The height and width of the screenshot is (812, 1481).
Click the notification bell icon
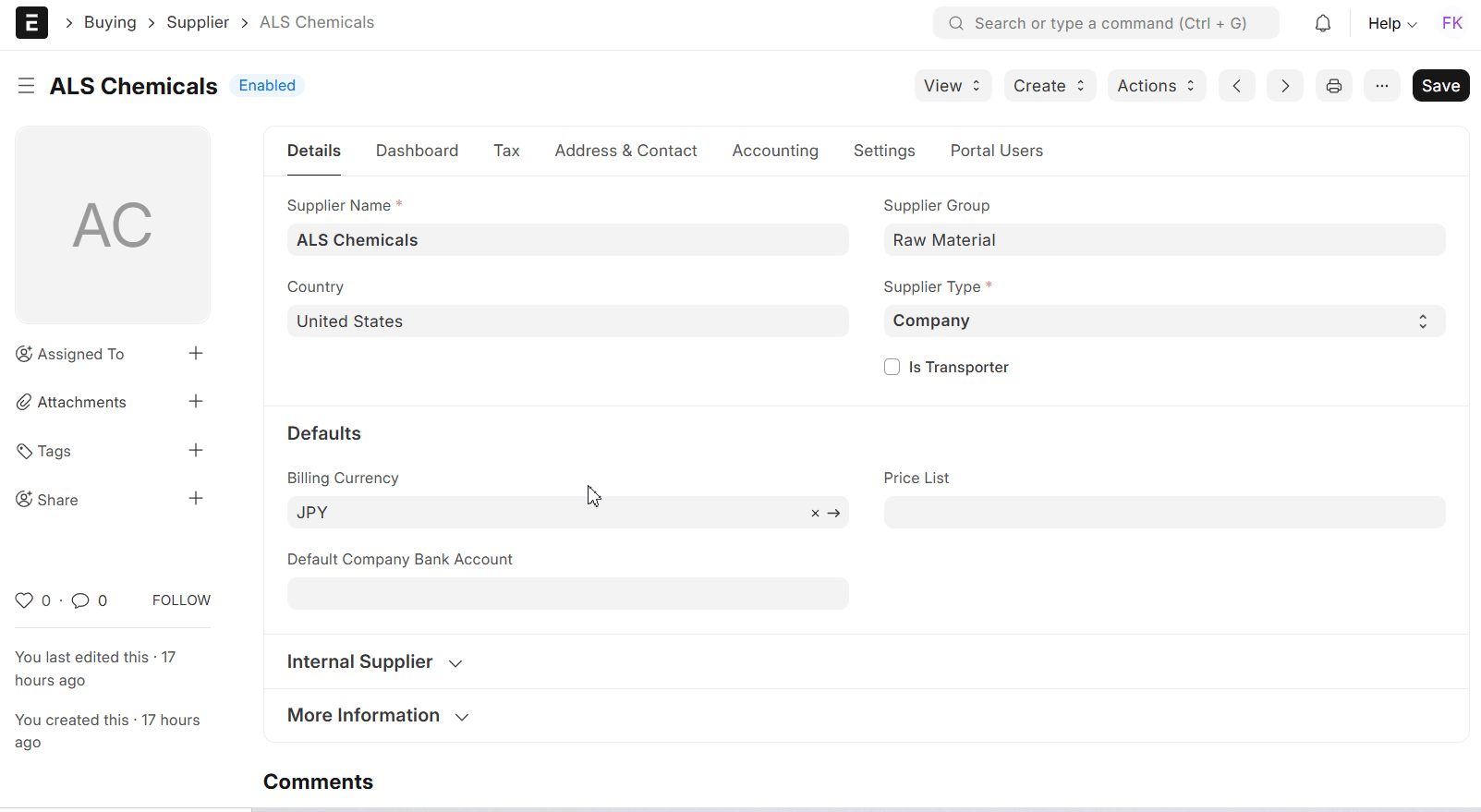pos(1323,23)
